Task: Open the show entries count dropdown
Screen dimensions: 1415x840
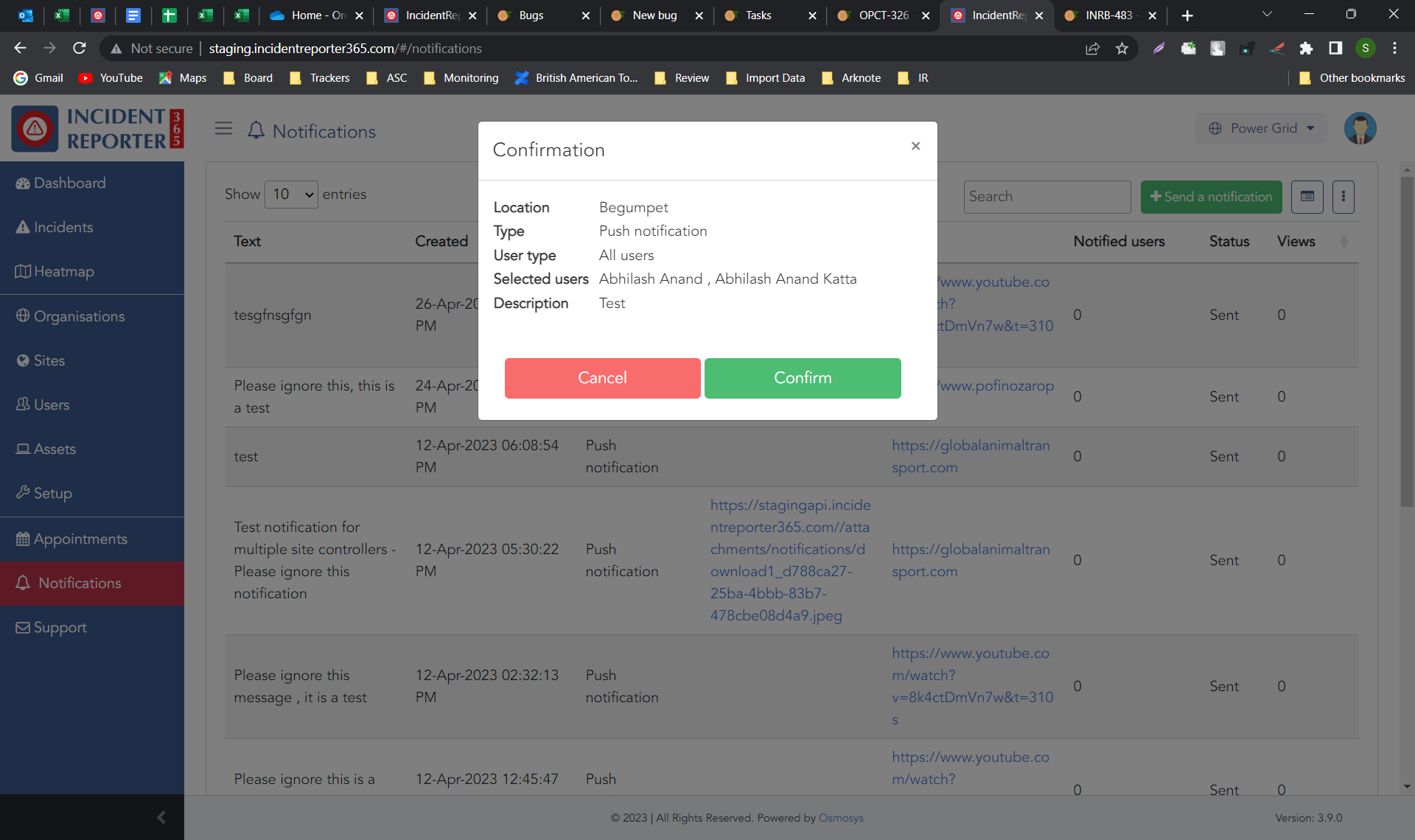Action: [x=291, y=195]
